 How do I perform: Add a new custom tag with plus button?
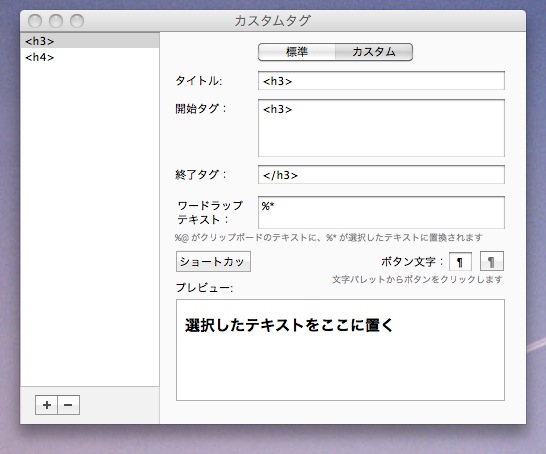[46, 405]
